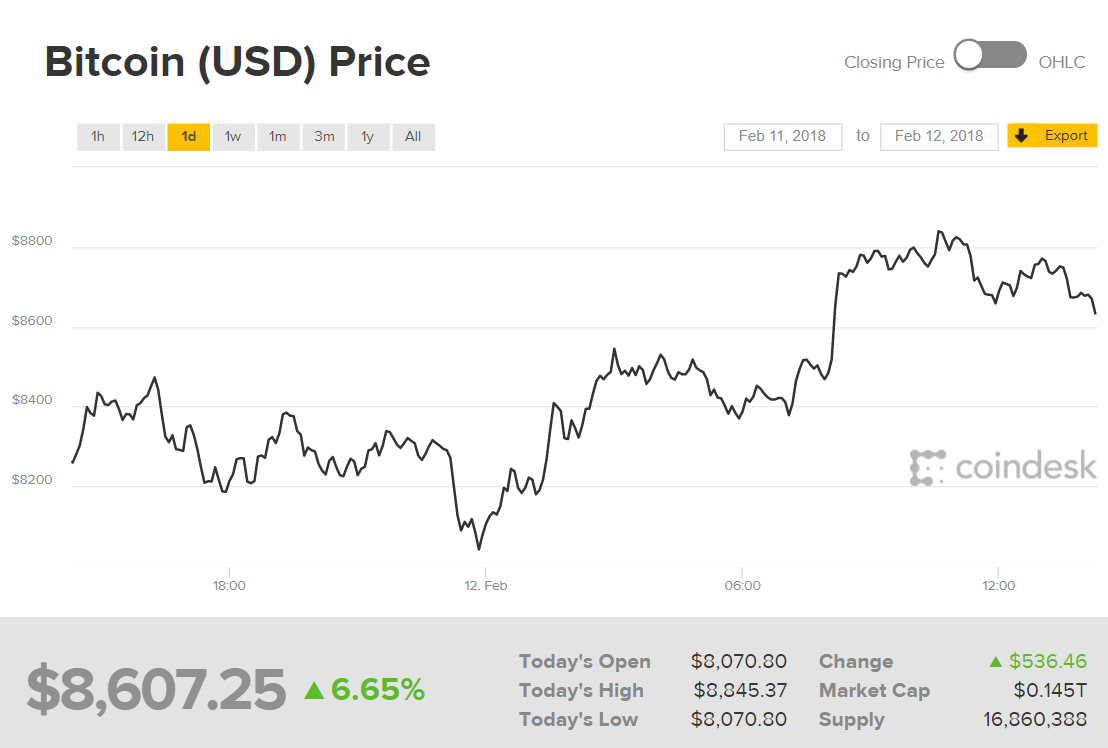Select the 1y time range
The height and width of the screenshot is (748, 1108).
coord(368,136)
